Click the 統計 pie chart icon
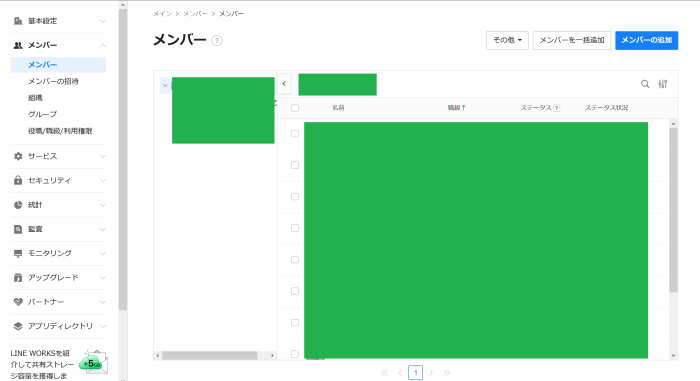The height and width of the screenshot is (381, 700). [18, 205]
